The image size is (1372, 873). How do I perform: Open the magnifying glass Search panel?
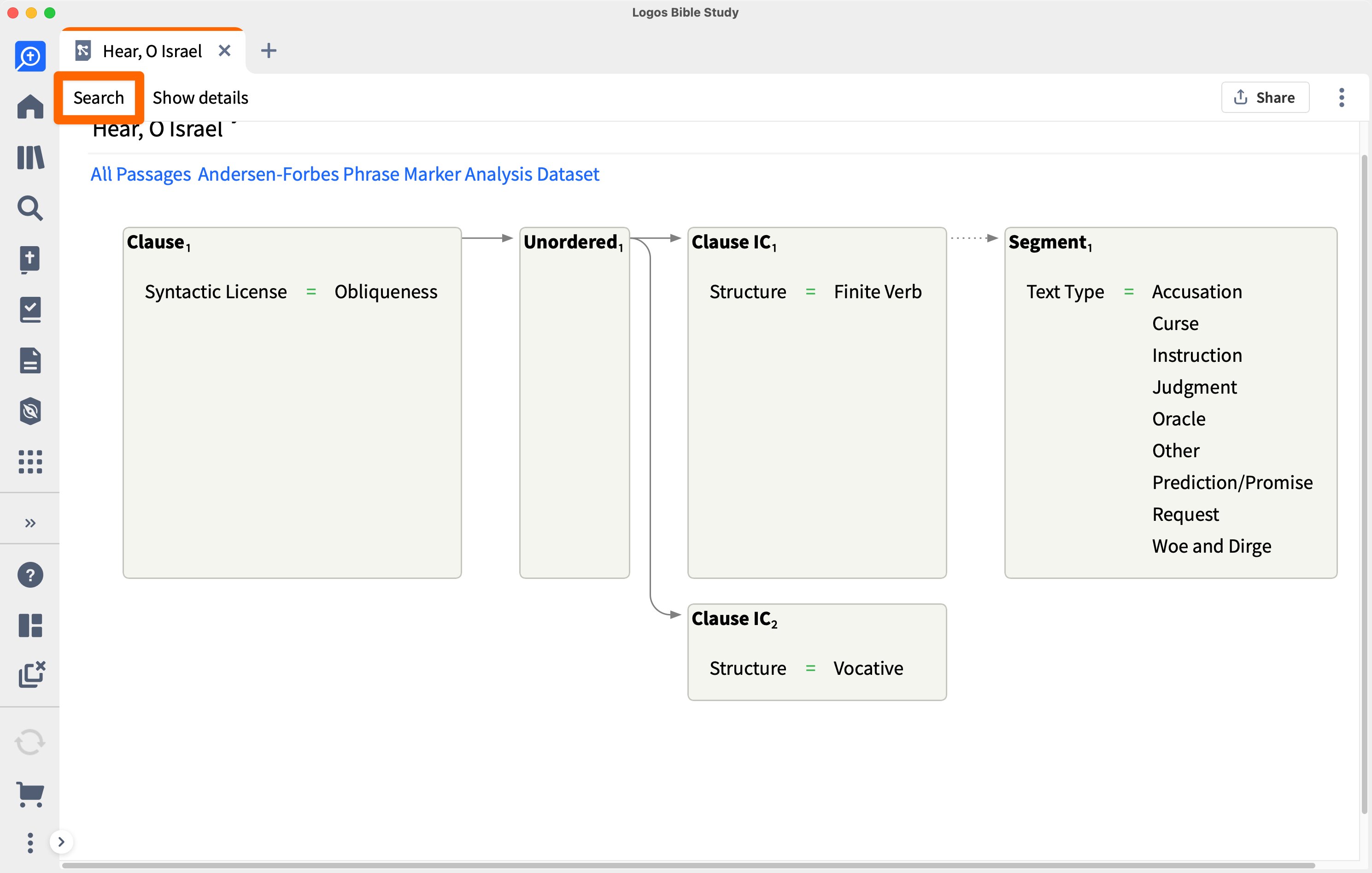[x=29, y=208]
